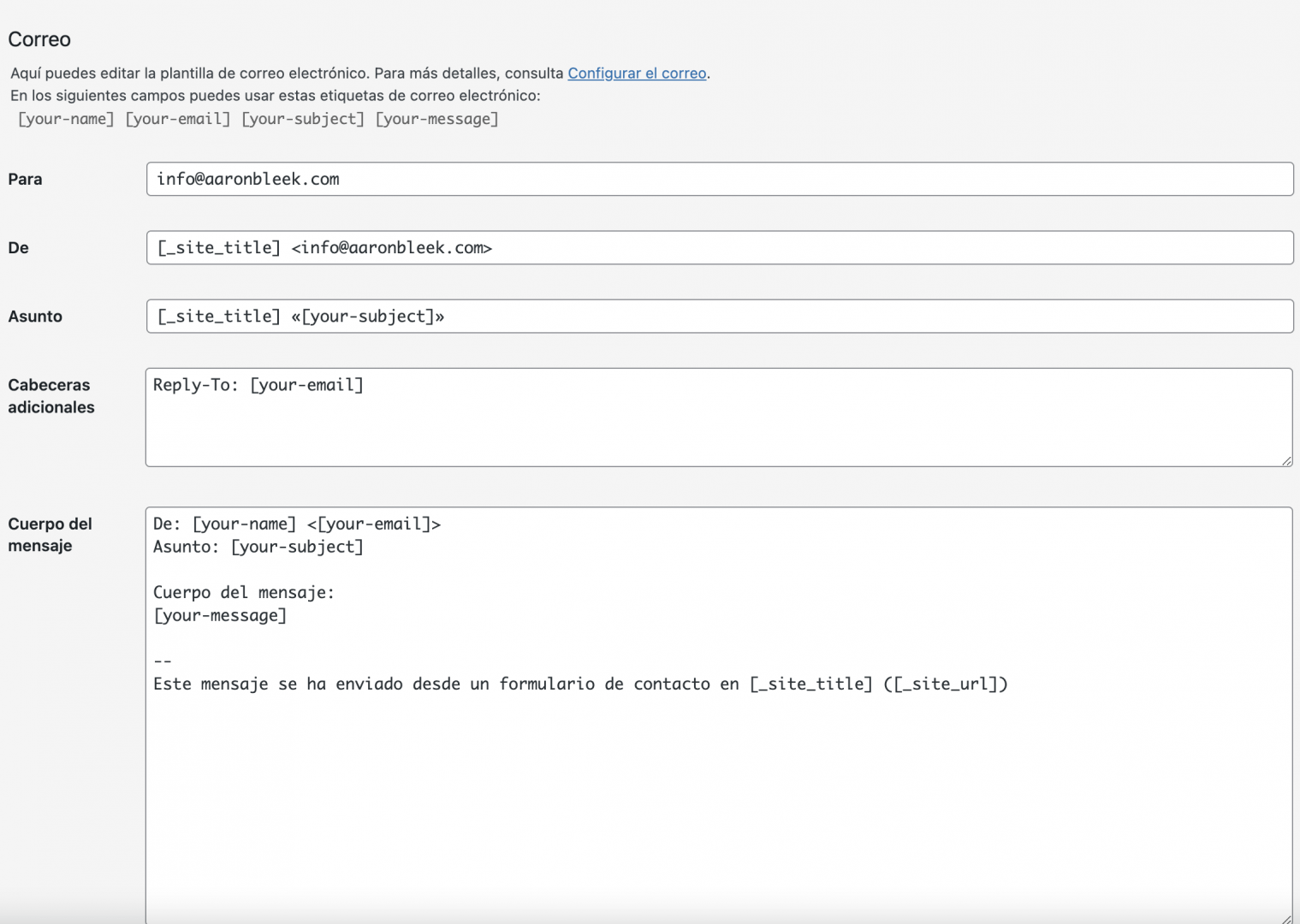Click inside Cuerpo del mensaje textarea

719,715
